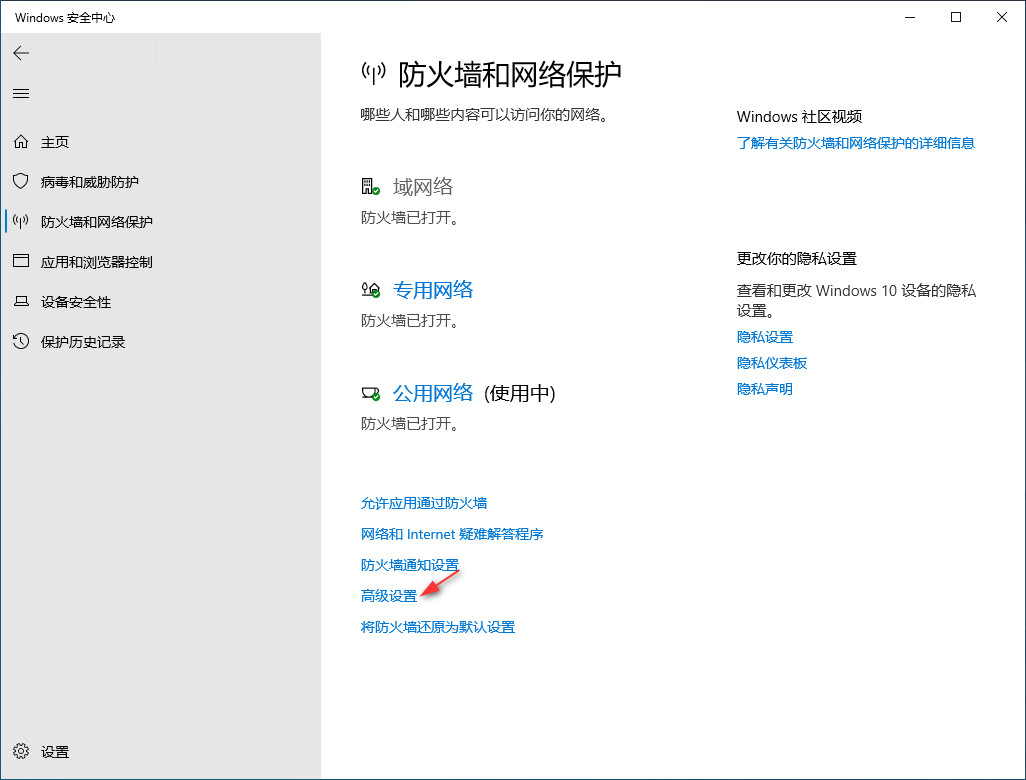This screenshot has width=1026, height=780.
Task: Open the 专用网络 firewall settings
Action: point(433,290)
